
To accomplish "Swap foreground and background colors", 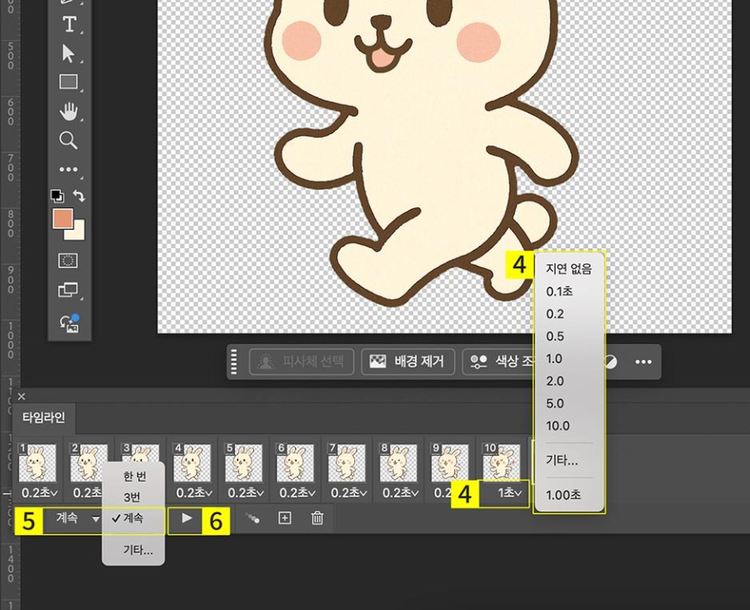I will tap(80, 197).
